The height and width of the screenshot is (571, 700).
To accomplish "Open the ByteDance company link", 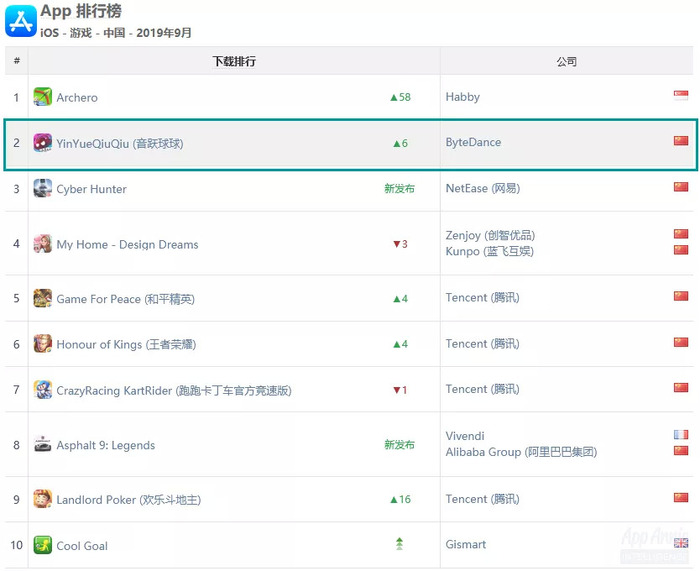I will pyautogui.click(x=473, y=142).
